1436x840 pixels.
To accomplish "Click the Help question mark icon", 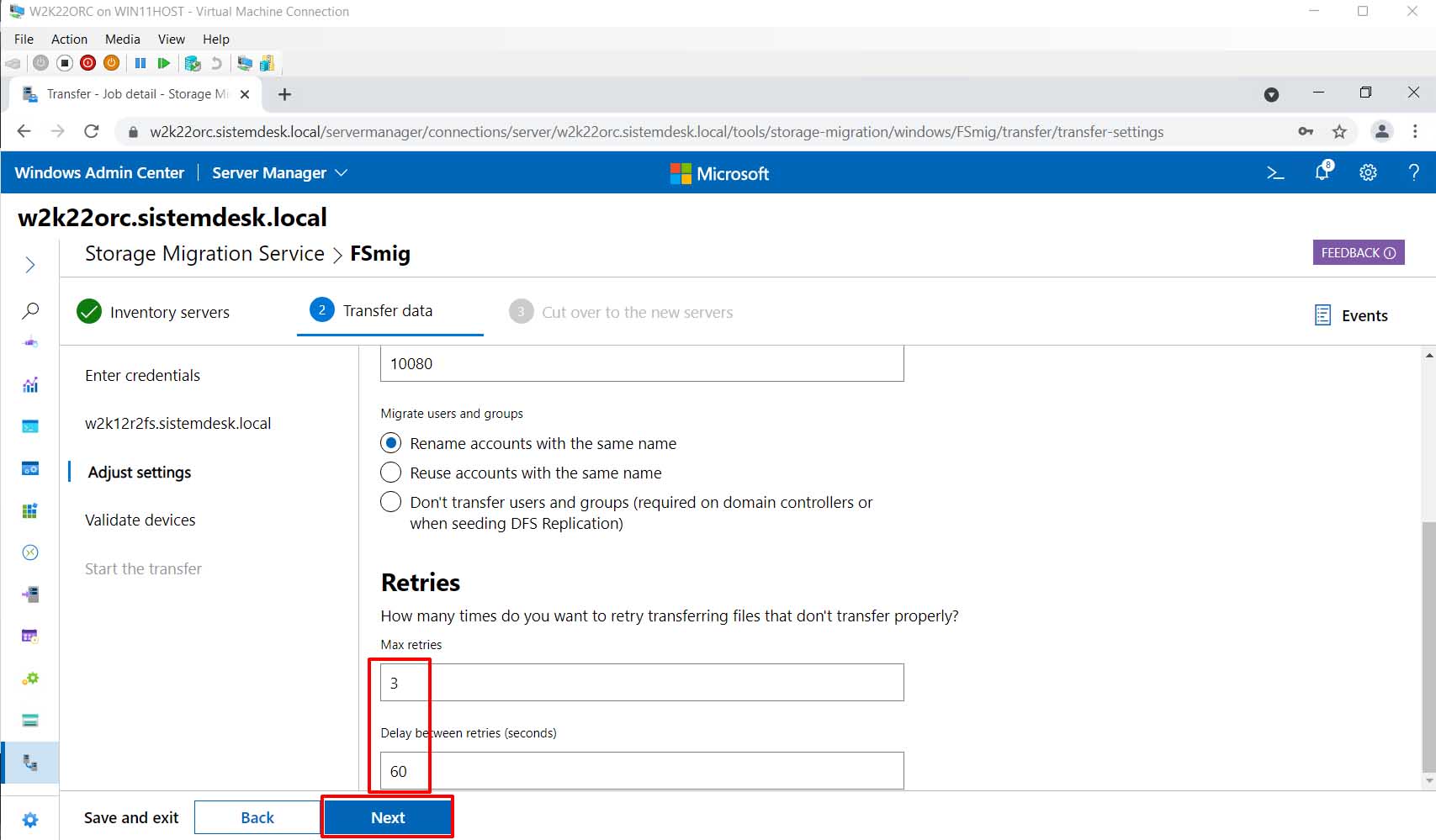I will [1413, 172].
